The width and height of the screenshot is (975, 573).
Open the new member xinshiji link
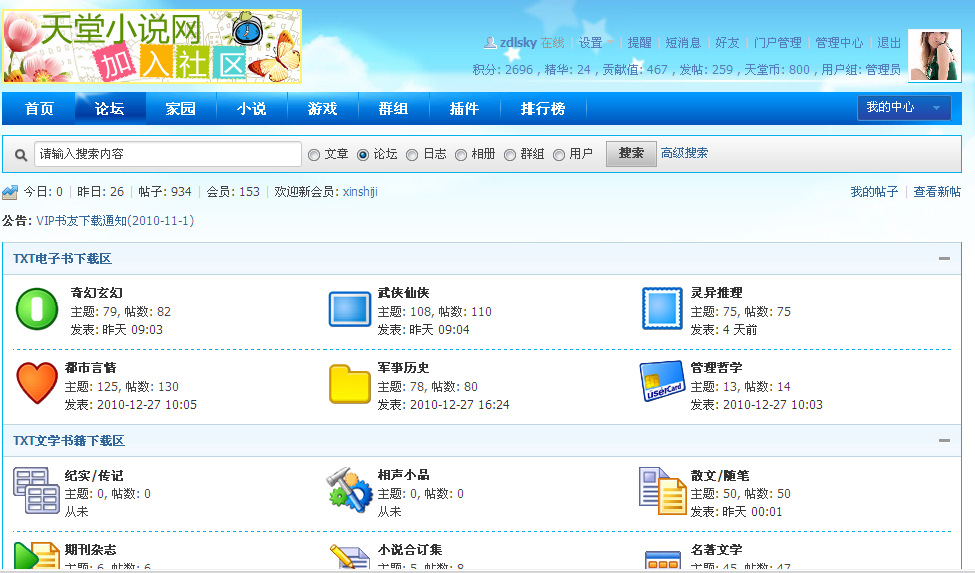click(x=360, y=191)
